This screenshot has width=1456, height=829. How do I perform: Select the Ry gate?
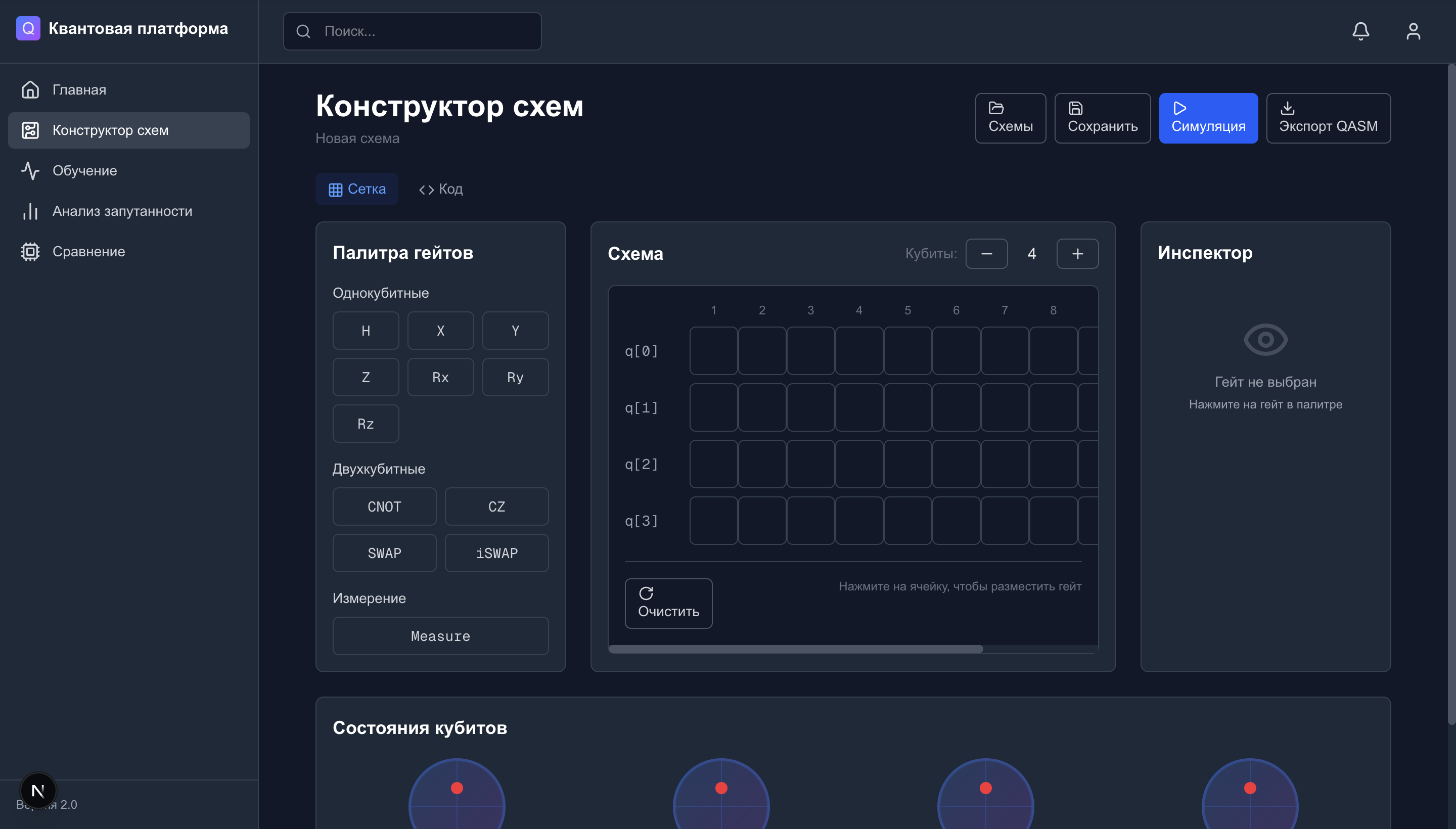pos(515,377)
